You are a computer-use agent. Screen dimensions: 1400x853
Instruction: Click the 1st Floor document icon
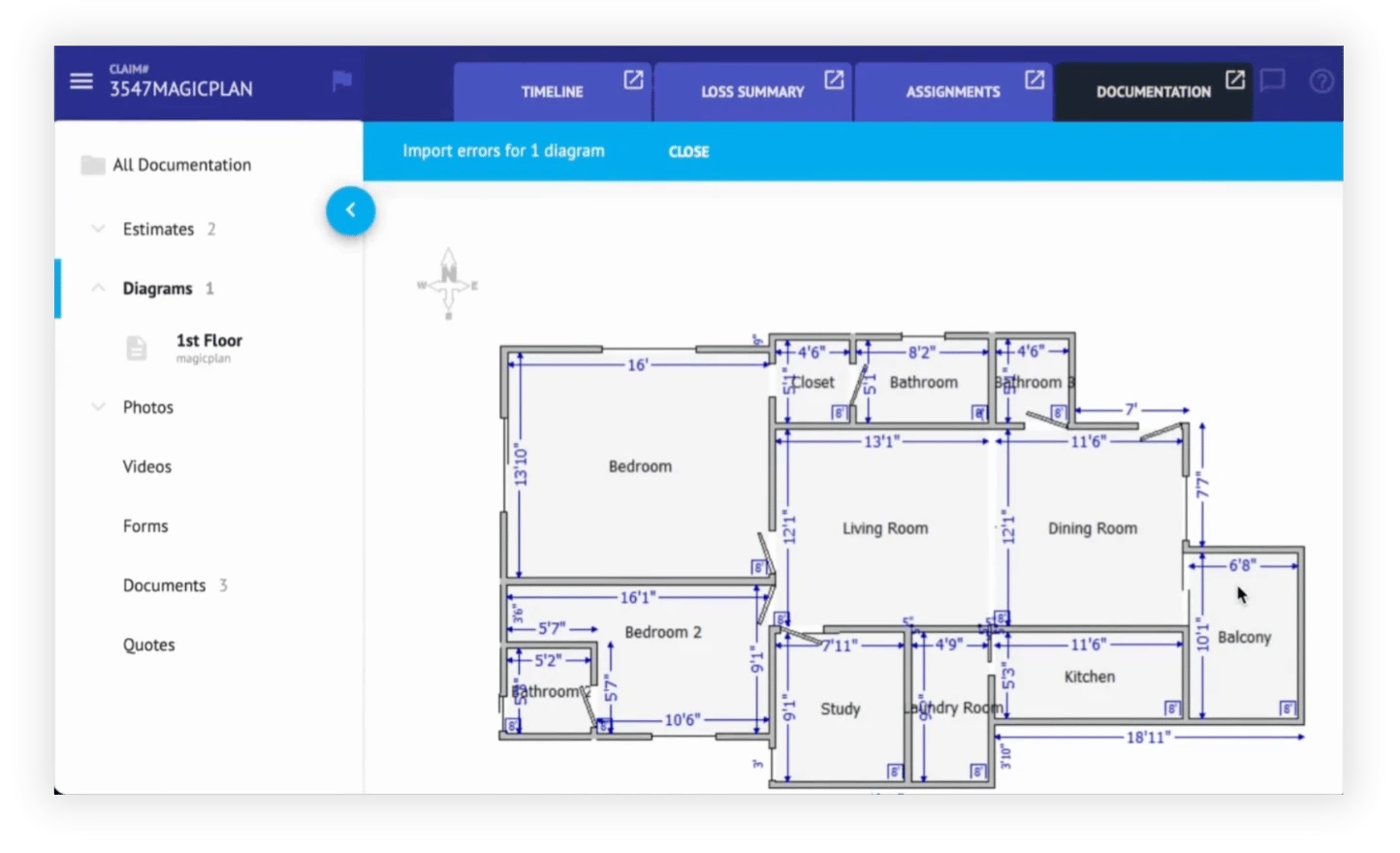tap(138, 347)
